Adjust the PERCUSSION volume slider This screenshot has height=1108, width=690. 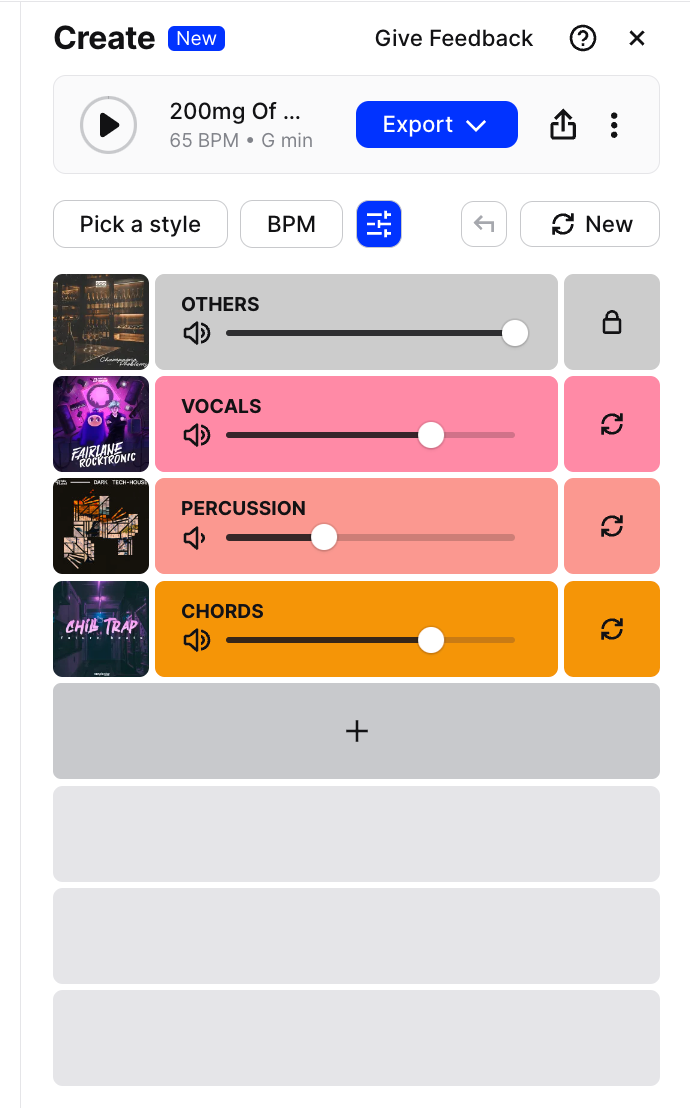323,537
